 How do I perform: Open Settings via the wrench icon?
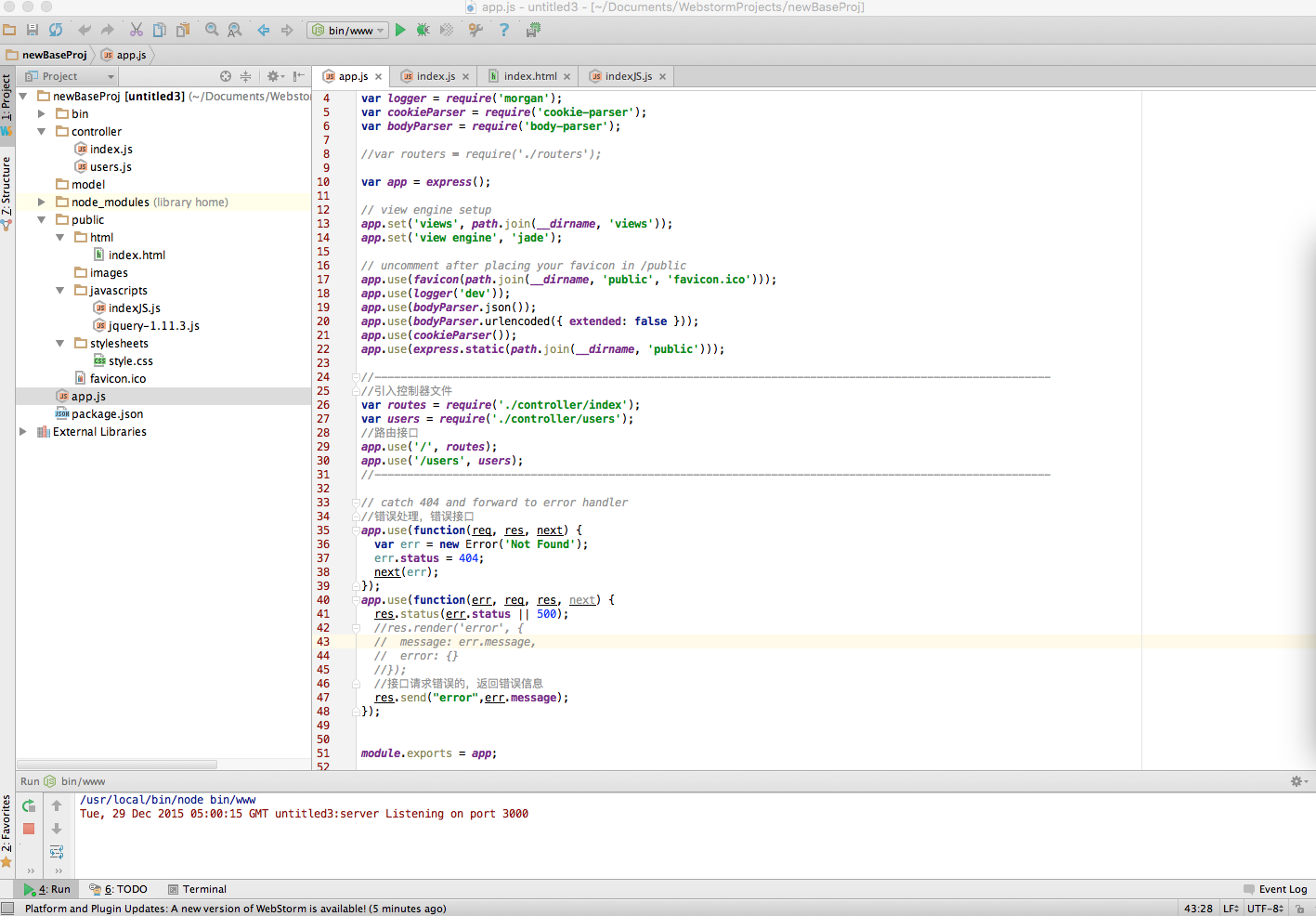coord(476,30)
